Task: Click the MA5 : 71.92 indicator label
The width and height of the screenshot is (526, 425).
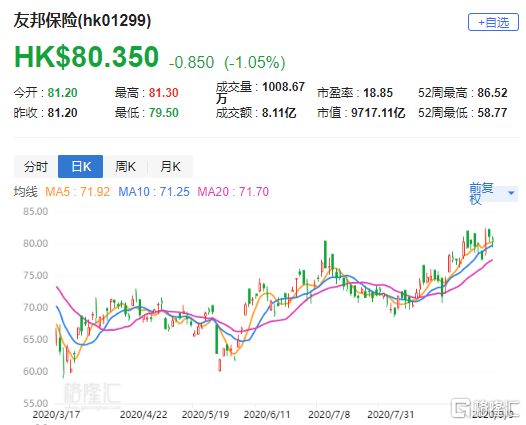Action: (77, 192)
